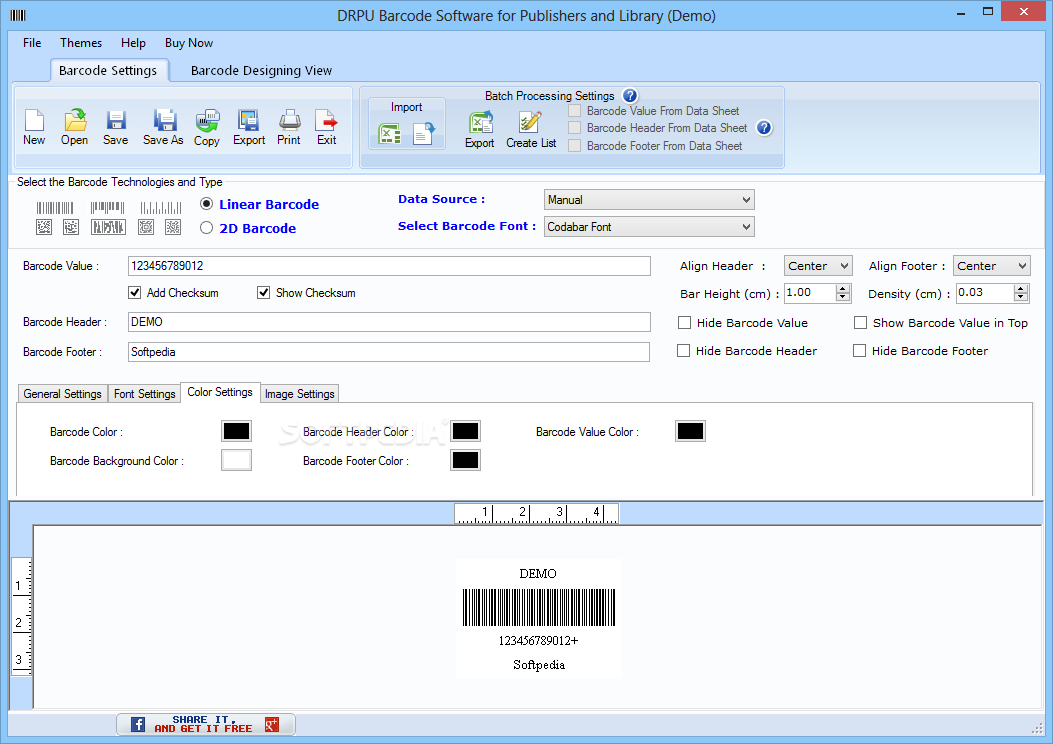The height and width of the screenshot is (744, 1053).
Task: Open help beside Batch Processing Settings title
Action: (x=630, y=95)
